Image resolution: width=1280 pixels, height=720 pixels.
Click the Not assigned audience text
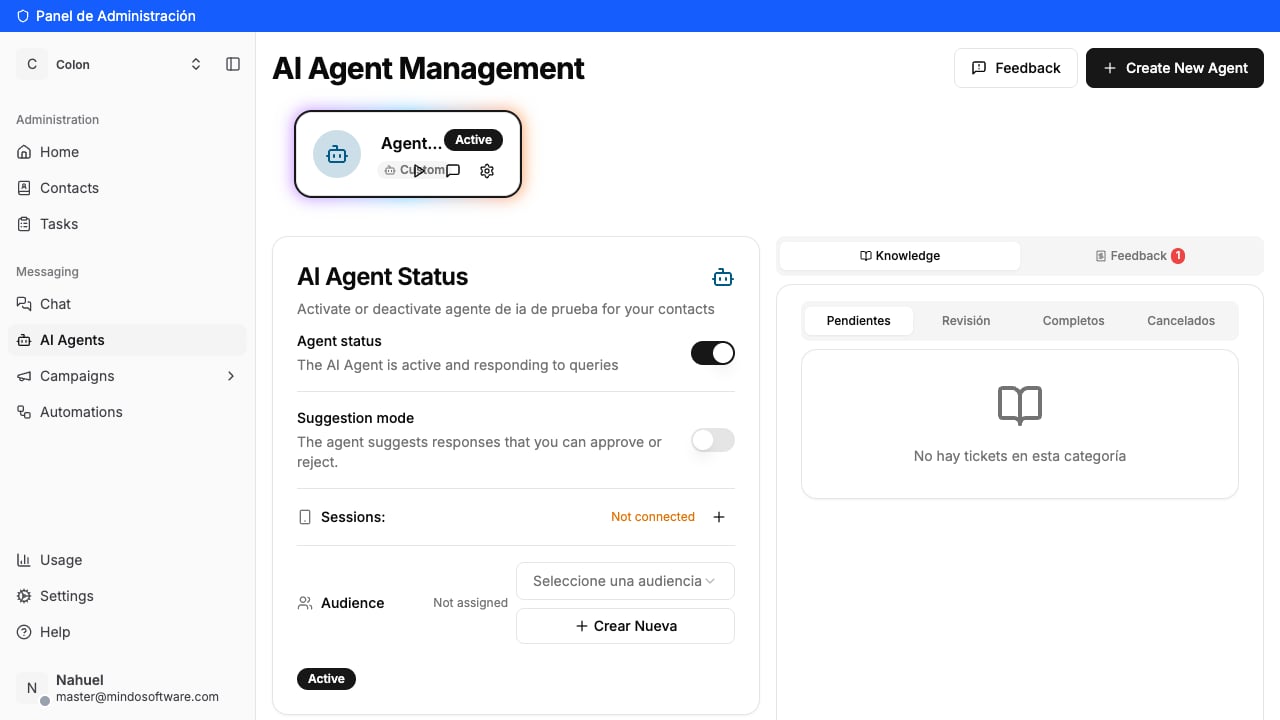point(470,603)
